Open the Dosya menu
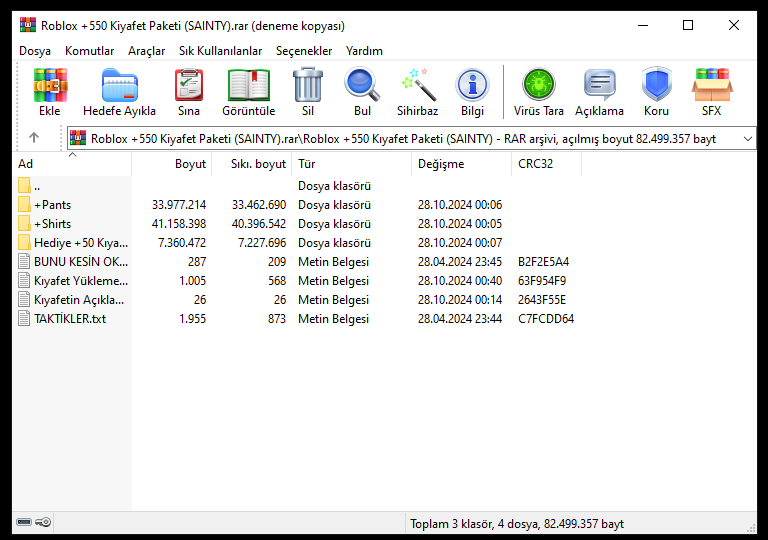 click(x=35, y=51)
